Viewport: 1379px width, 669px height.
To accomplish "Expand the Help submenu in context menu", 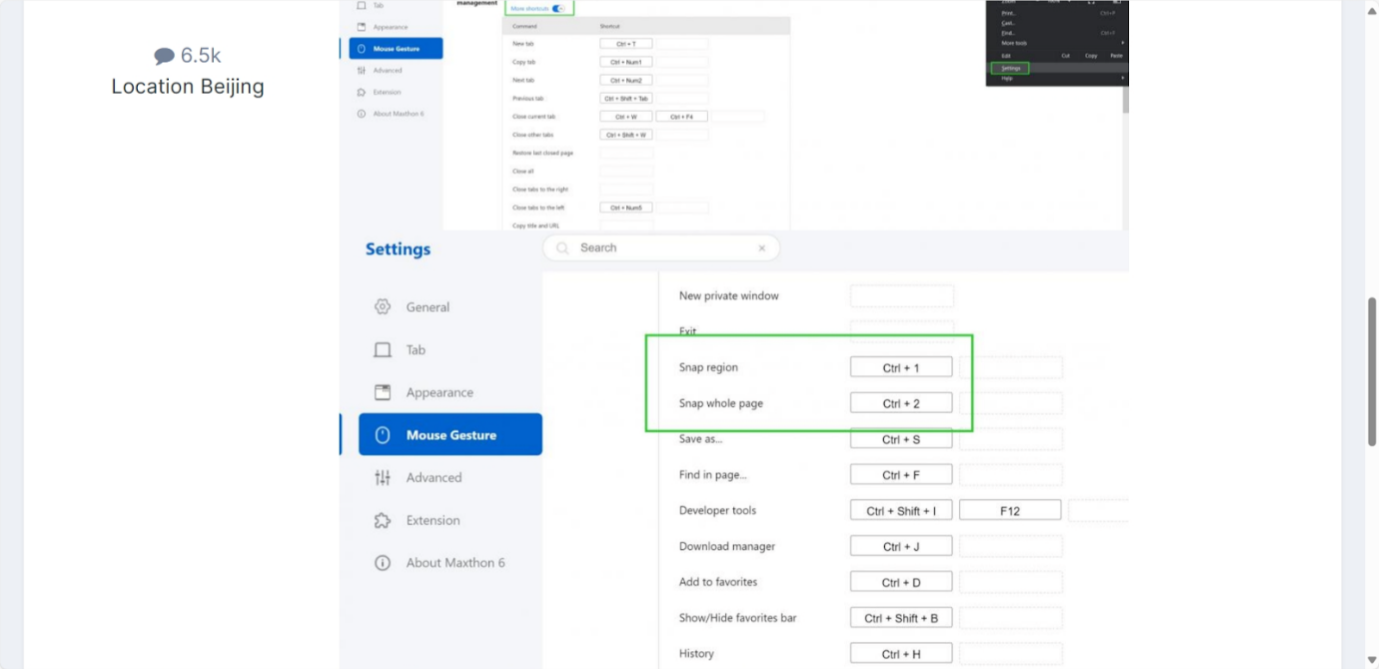I will point(1122,78).
